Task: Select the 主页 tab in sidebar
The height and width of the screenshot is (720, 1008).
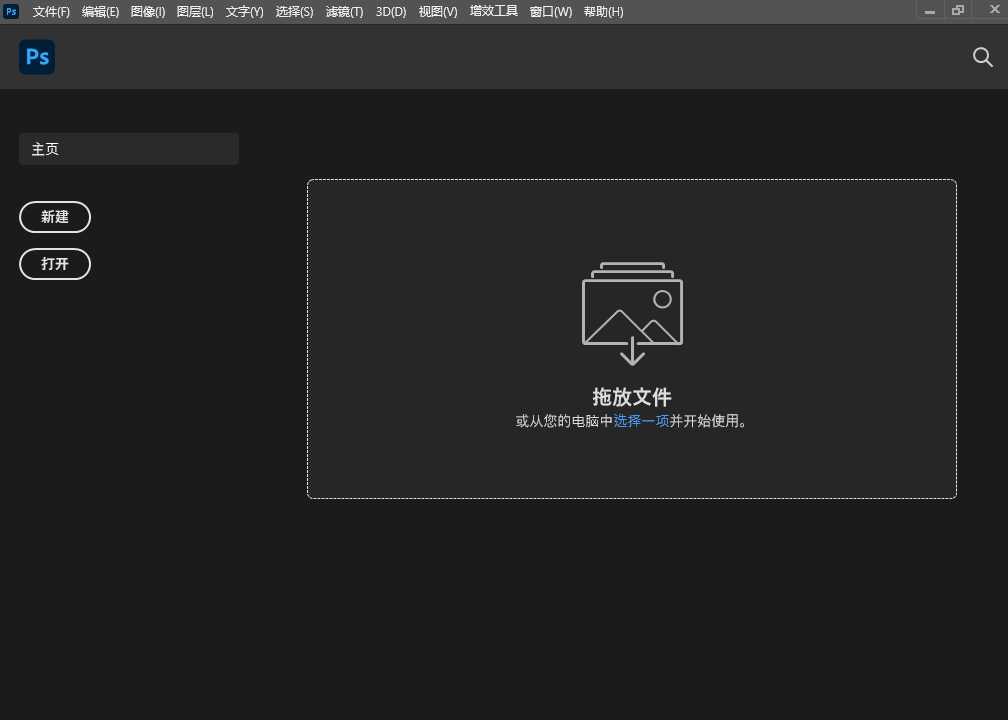Action: [129, 149]
